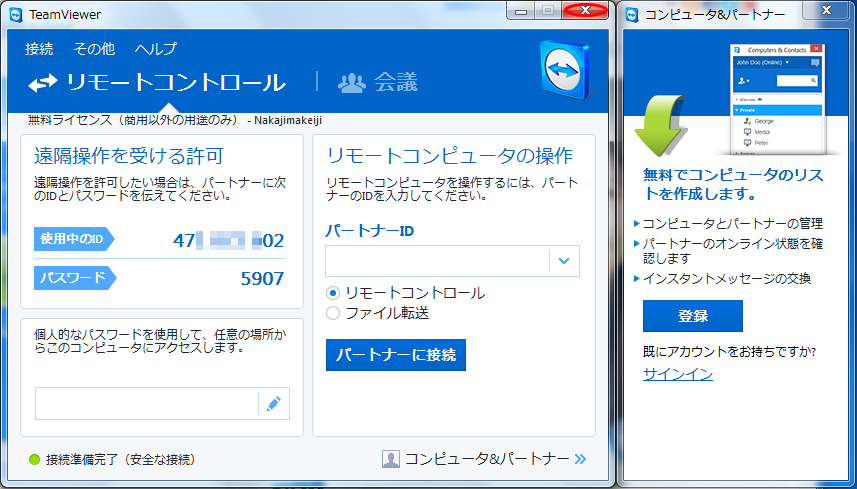Click the インスタントメッセージの交換 bullet

[x=726, y=279]
